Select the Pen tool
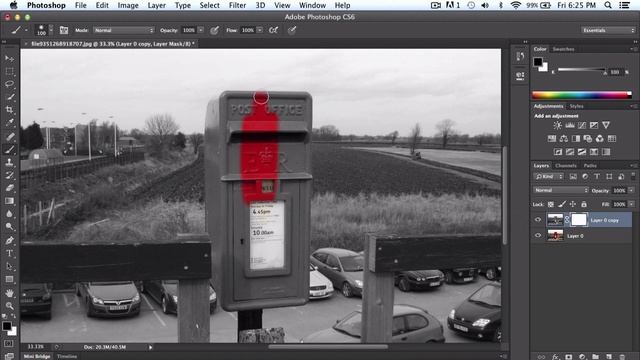The height and width of the screenshot is (360, 640). pos(9,240)
